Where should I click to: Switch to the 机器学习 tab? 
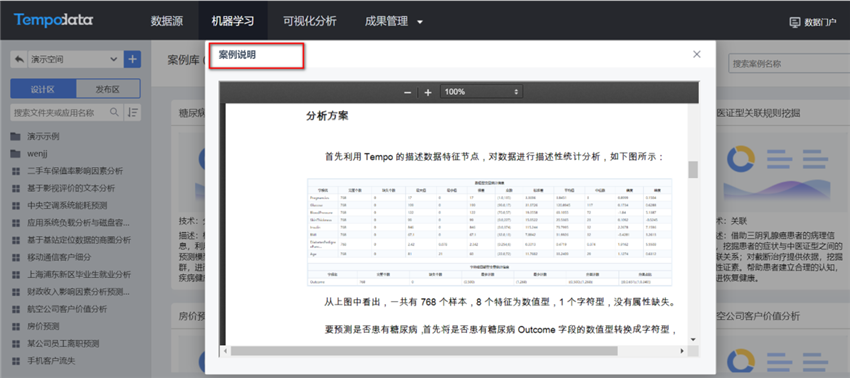click(x=233, y=21)
